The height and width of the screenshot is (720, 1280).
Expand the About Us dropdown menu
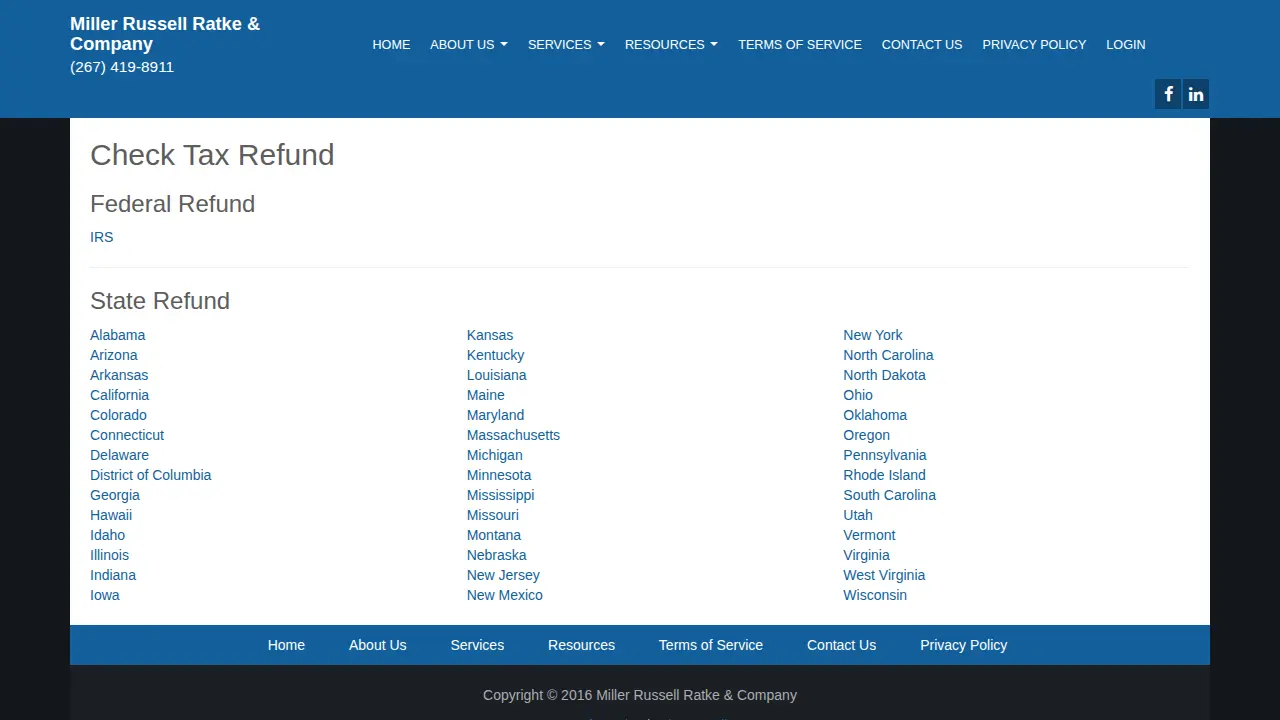[469, 44]
